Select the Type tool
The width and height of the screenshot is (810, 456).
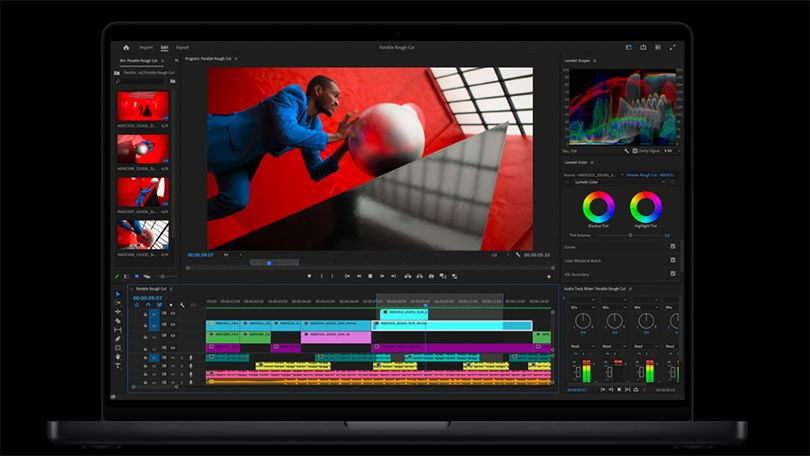pyautogui.click(x=118, y=366)
